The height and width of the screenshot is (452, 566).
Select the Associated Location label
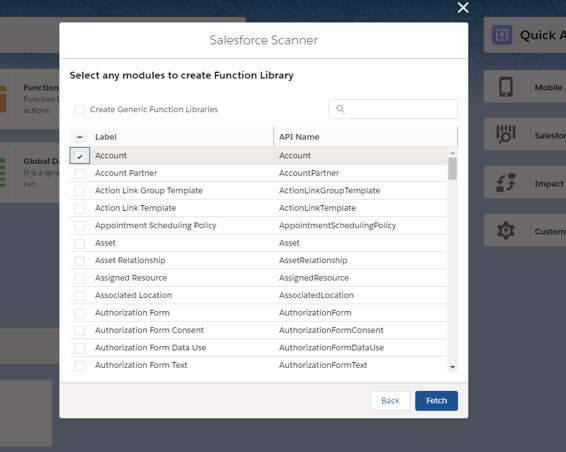[133, 295]
